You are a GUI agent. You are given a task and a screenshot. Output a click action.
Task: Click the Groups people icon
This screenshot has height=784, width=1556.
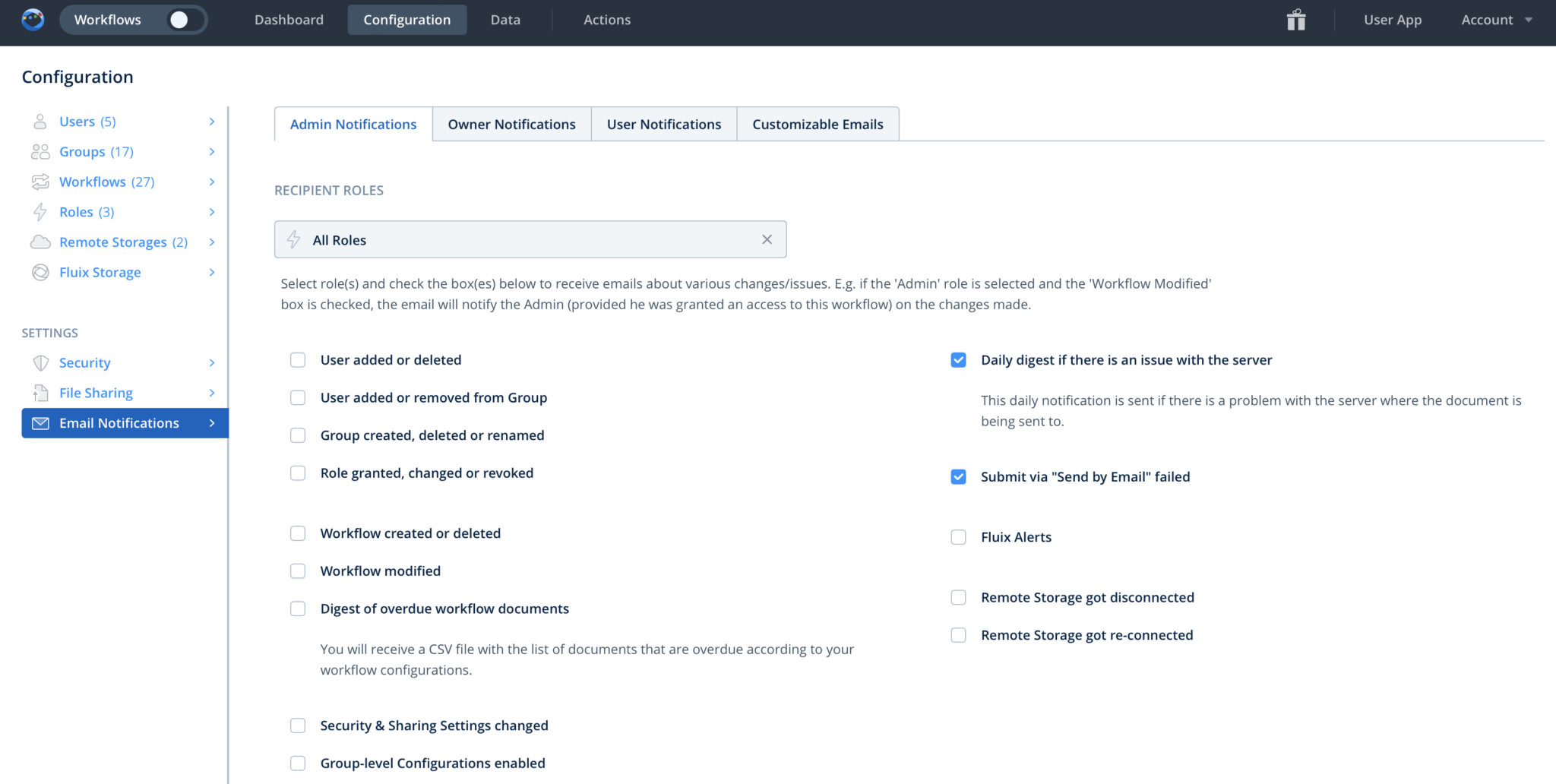pyautogui.click(x=40, y=152)
